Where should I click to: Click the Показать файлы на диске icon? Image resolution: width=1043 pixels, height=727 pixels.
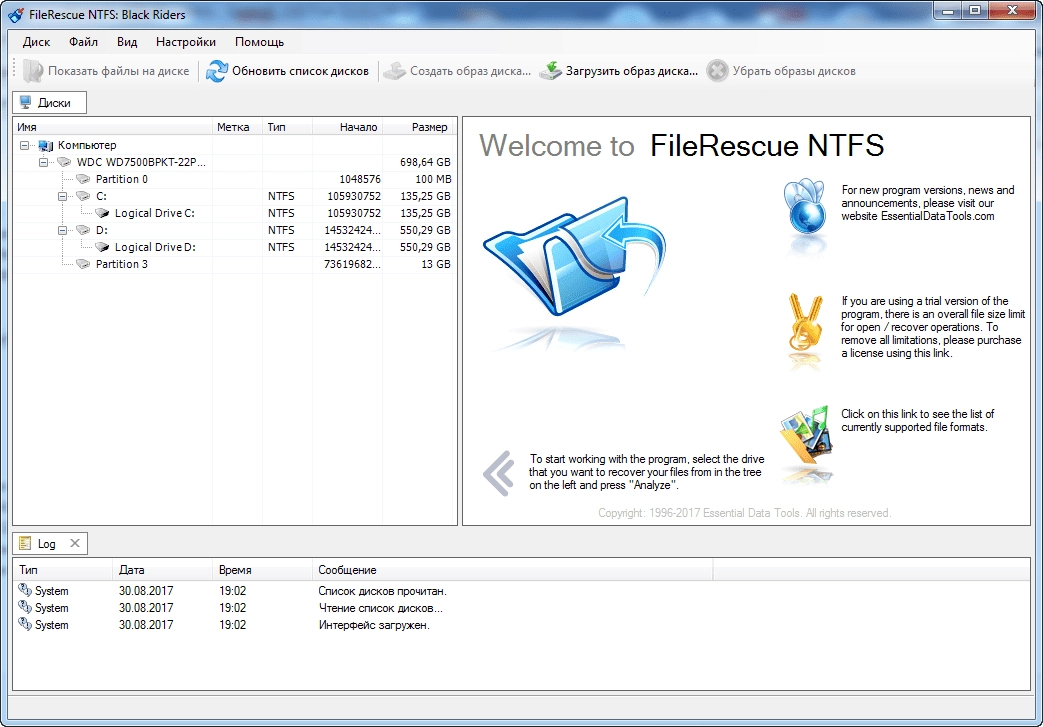[x=32, y=71]
